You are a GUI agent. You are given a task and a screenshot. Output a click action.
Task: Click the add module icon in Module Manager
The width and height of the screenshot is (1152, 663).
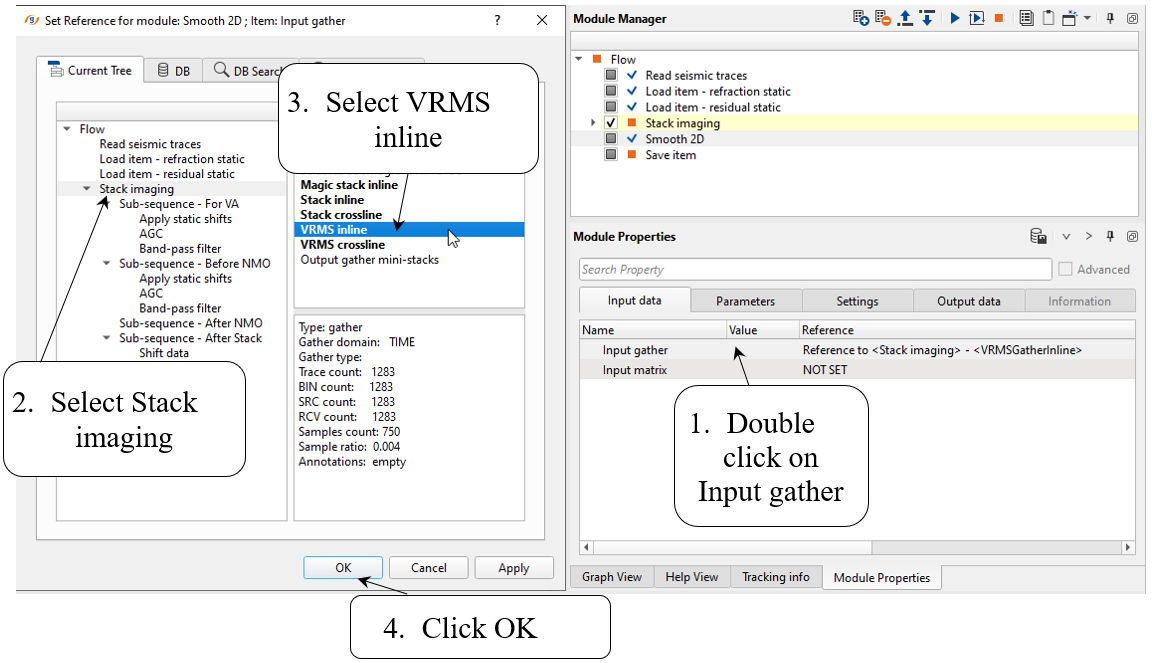[x=861, y=18]
